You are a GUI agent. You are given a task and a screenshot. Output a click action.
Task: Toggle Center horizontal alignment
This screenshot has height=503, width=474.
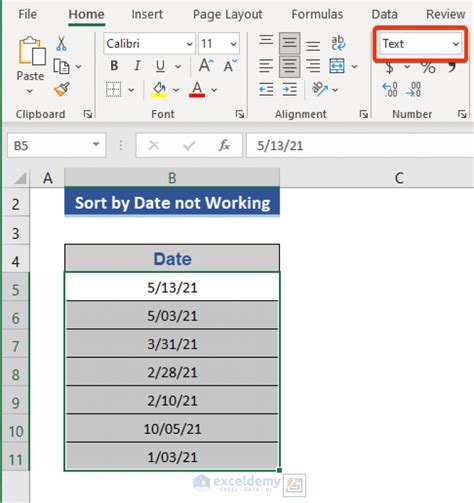[x=289, y=66]
